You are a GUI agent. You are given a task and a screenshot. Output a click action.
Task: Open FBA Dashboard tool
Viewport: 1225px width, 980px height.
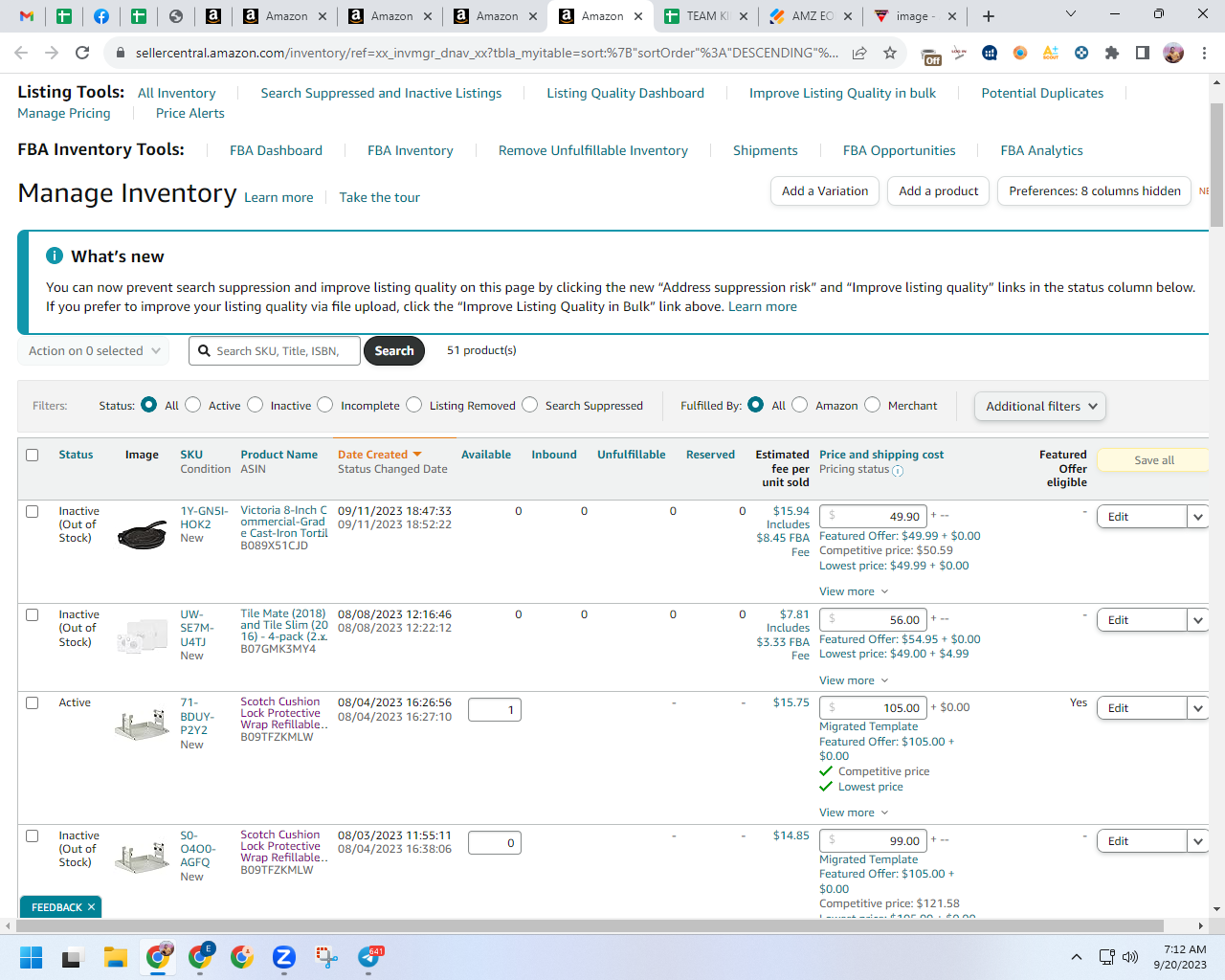click(276, 150)
